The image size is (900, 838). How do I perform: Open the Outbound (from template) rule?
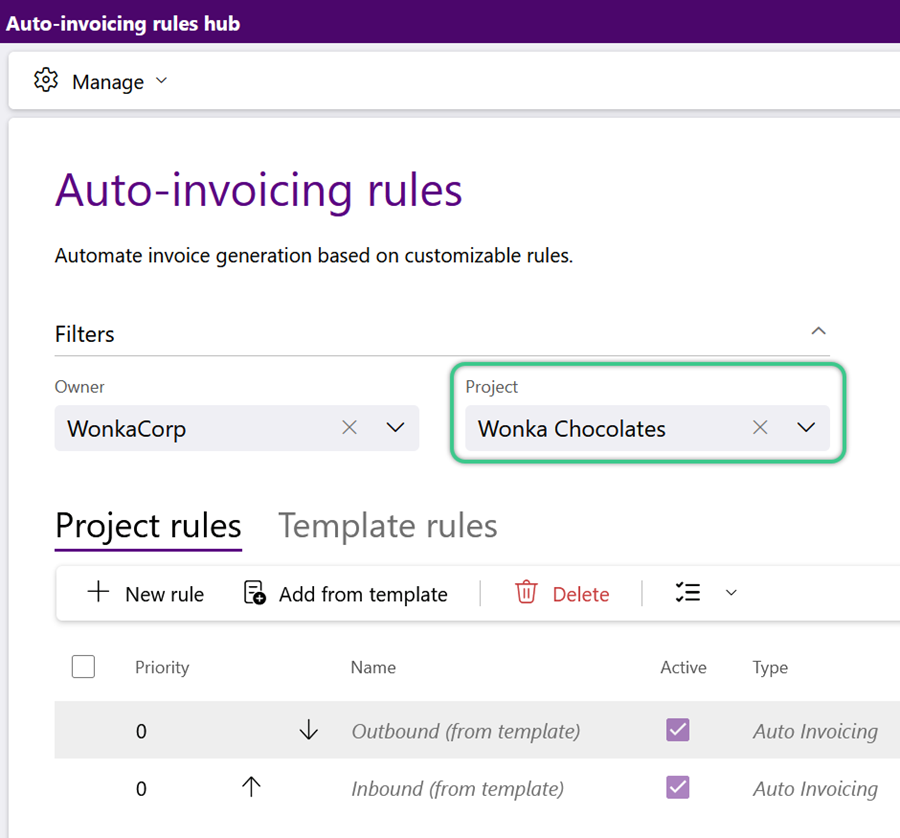tap(465, 731)
